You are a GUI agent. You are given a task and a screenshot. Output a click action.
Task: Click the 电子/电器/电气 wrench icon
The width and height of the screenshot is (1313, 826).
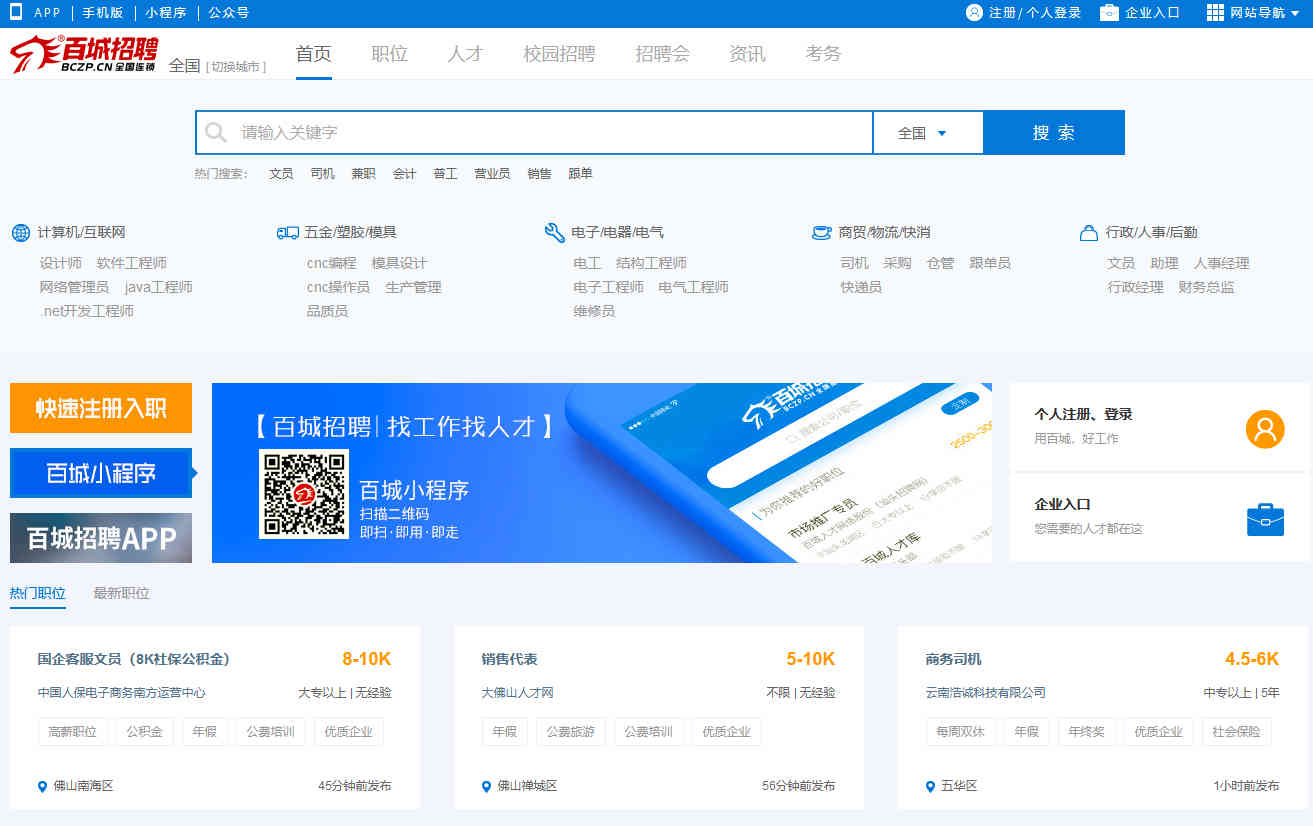(x=554, y=232)
